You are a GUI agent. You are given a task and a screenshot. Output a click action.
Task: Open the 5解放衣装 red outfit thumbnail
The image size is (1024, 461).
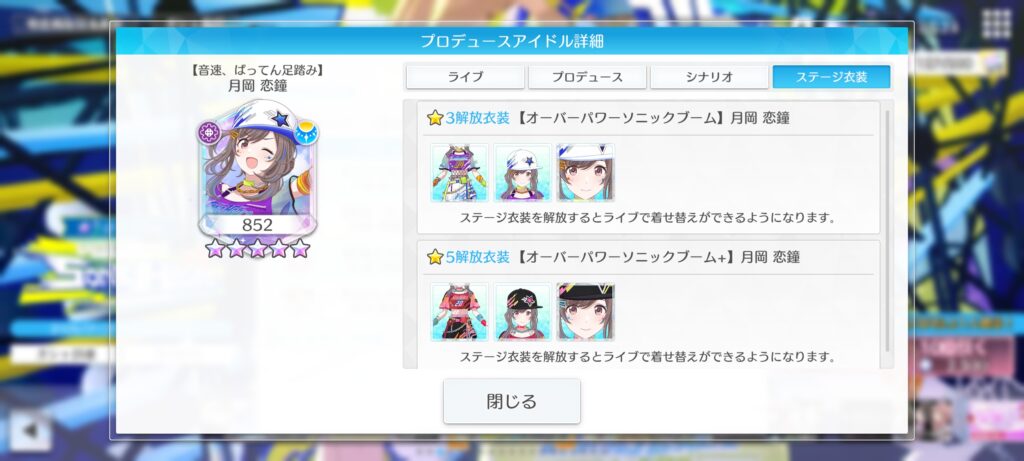pos(459,312)
